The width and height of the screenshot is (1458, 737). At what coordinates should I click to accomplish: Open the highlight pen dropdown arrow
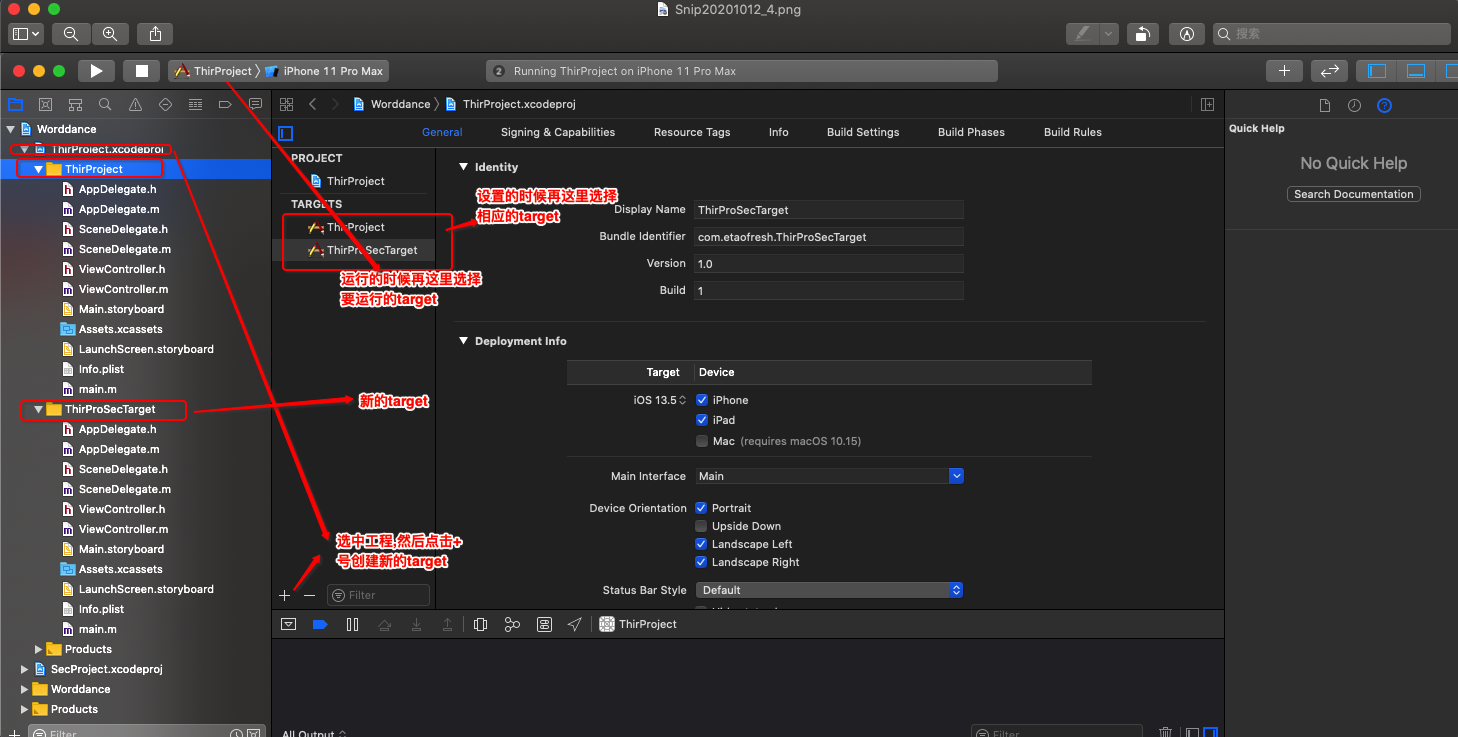click(1108, 33)
